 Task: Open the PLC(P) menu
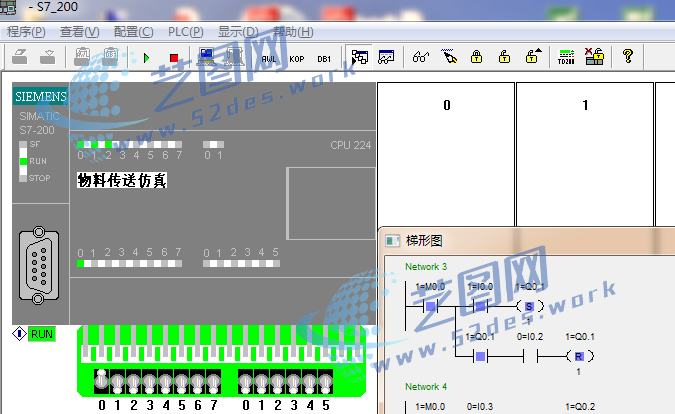point(186,32)
